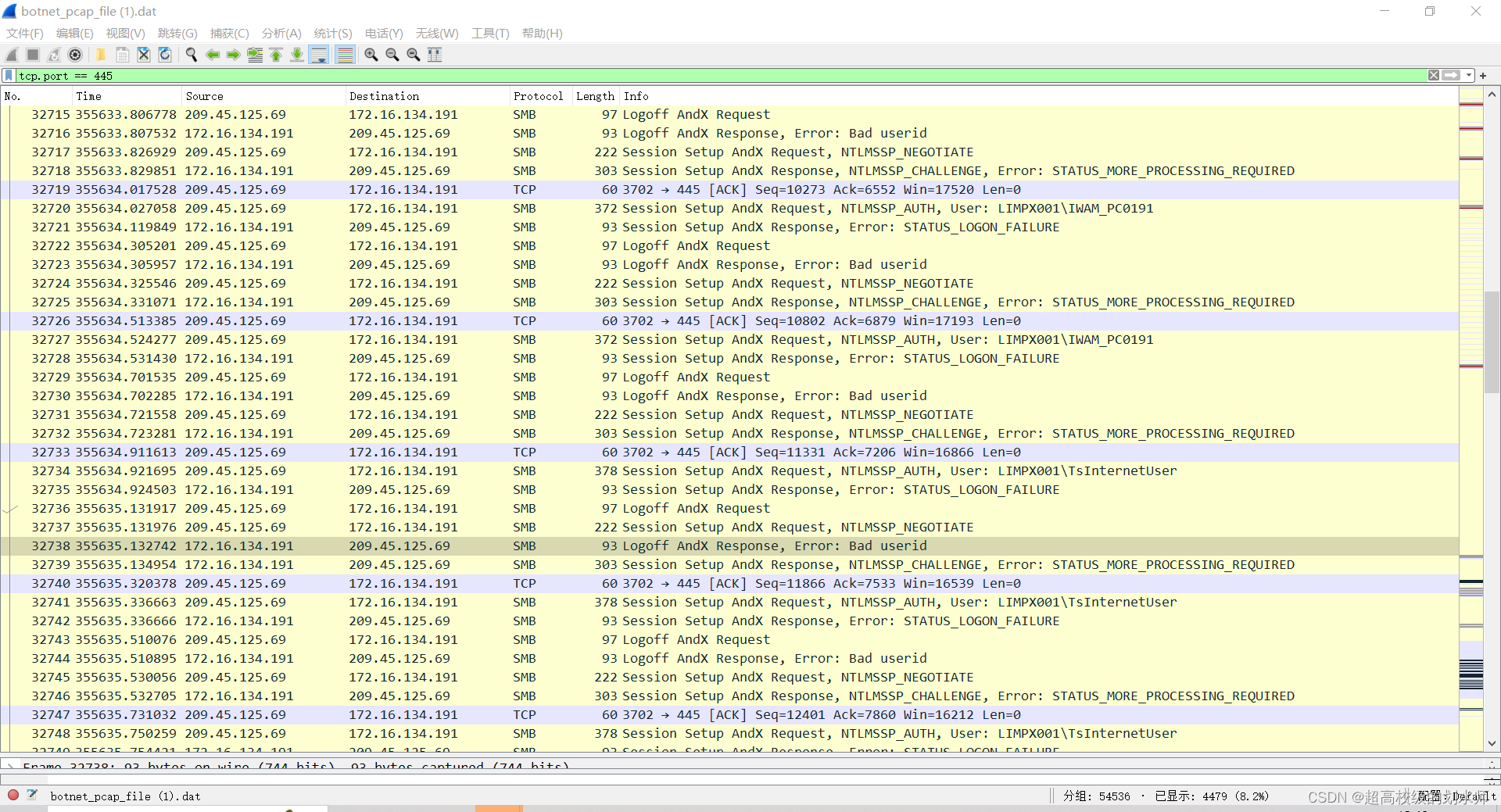Select packet 32746 NTLMSSP_CHALLENGE response row
Viewport: 1501px width, 812px height.
click(729, 696)
